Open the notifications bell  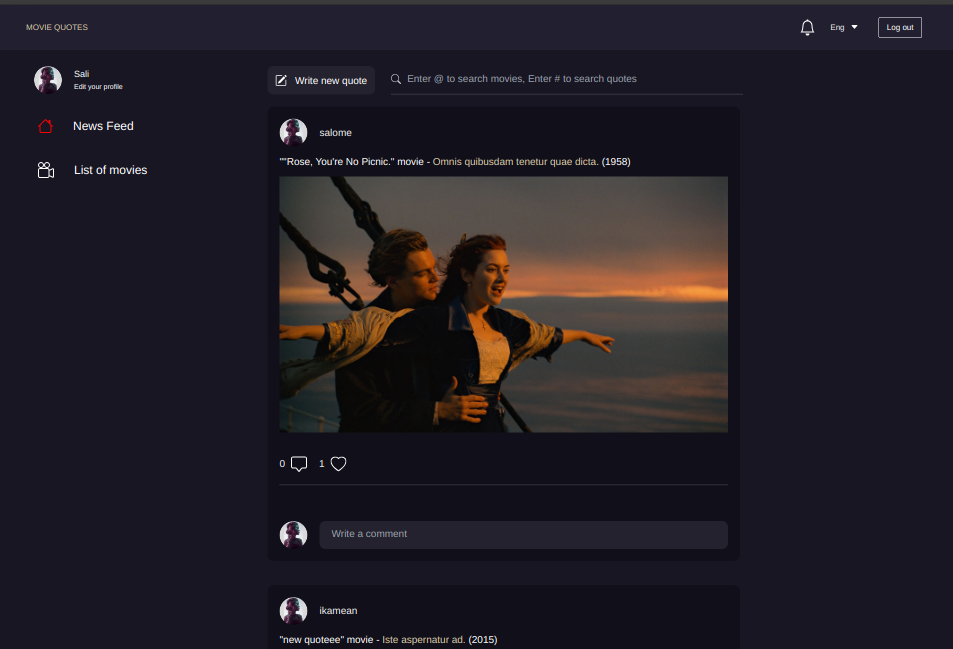807,28
